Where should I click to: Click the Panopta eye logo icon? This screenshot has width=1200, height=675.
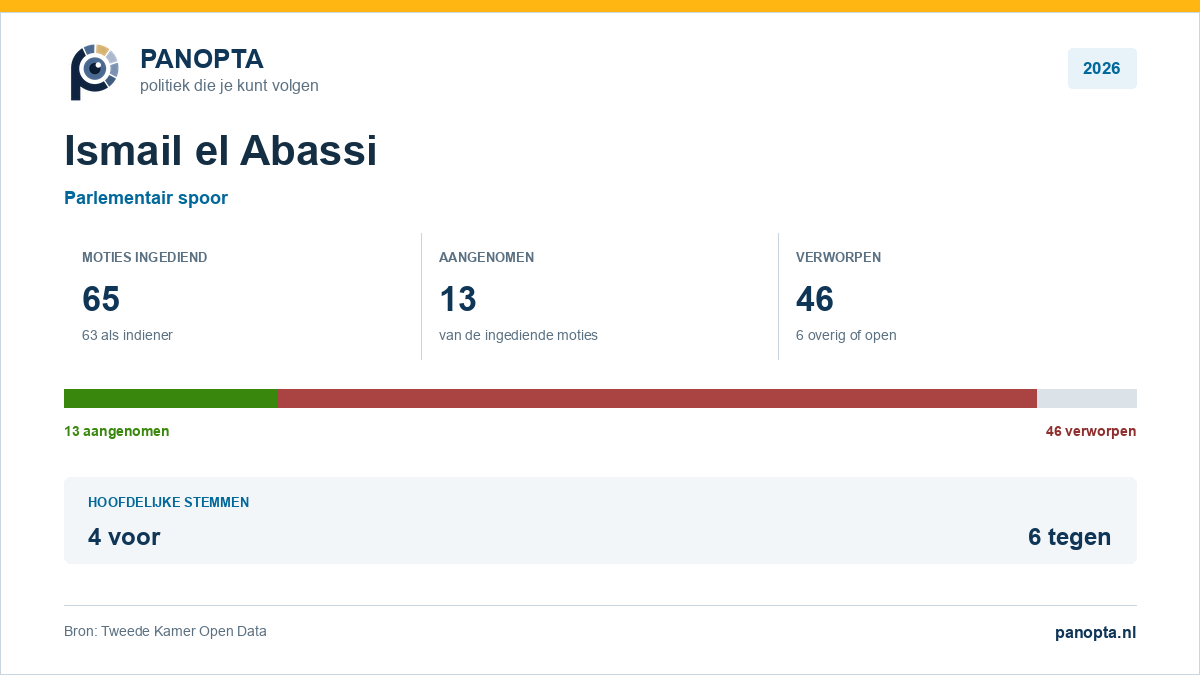pyautogui.click(x=95, y=72)
